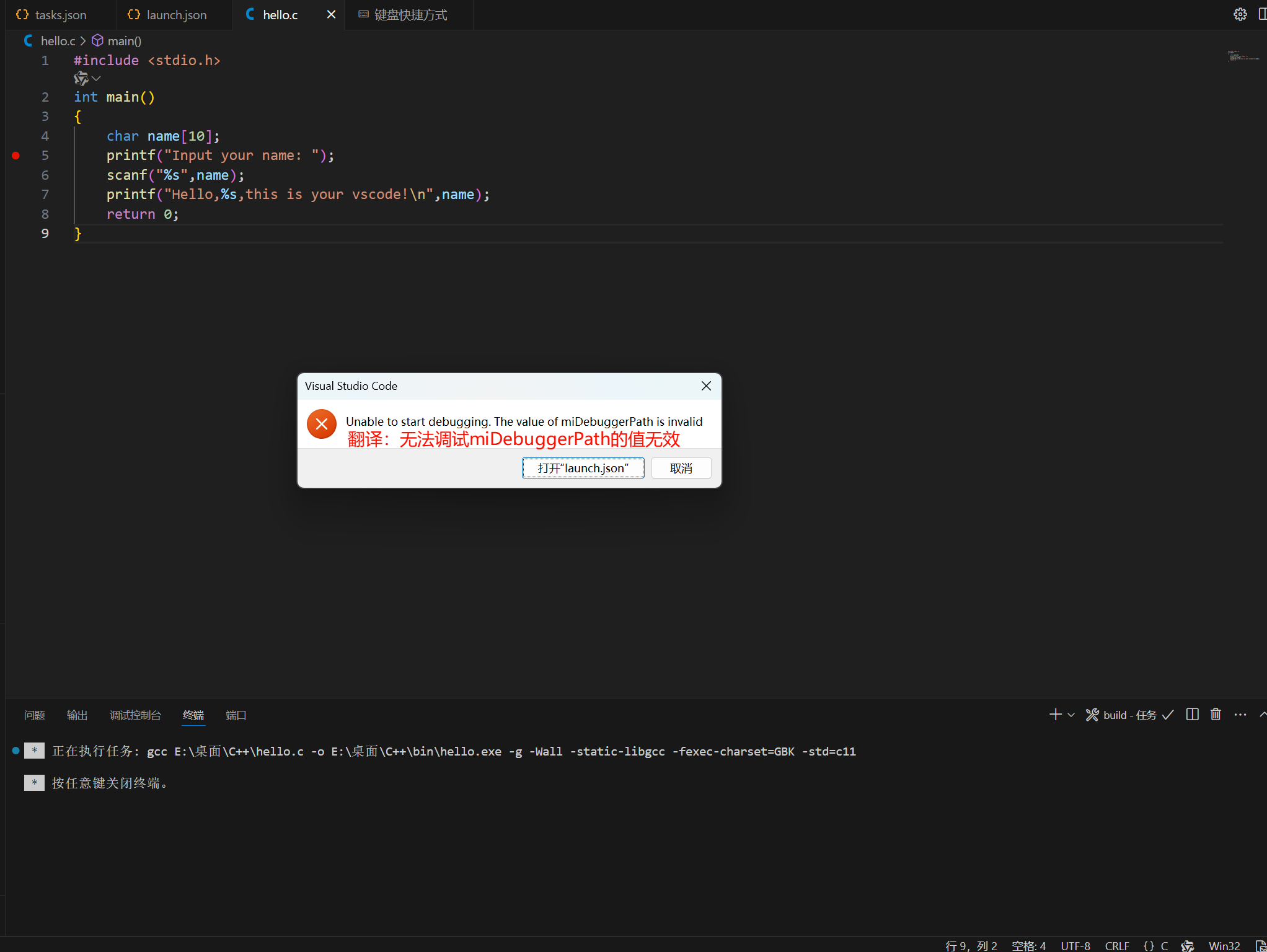Close the hello.c editor tab
This screenshot has height=952, width=1267.
click(331, 14)
